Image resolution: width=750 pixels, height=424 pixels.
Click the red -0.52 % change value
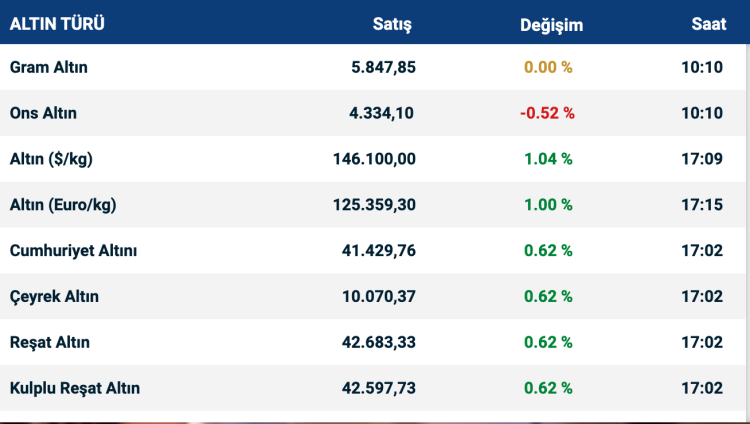pos(547,113)
